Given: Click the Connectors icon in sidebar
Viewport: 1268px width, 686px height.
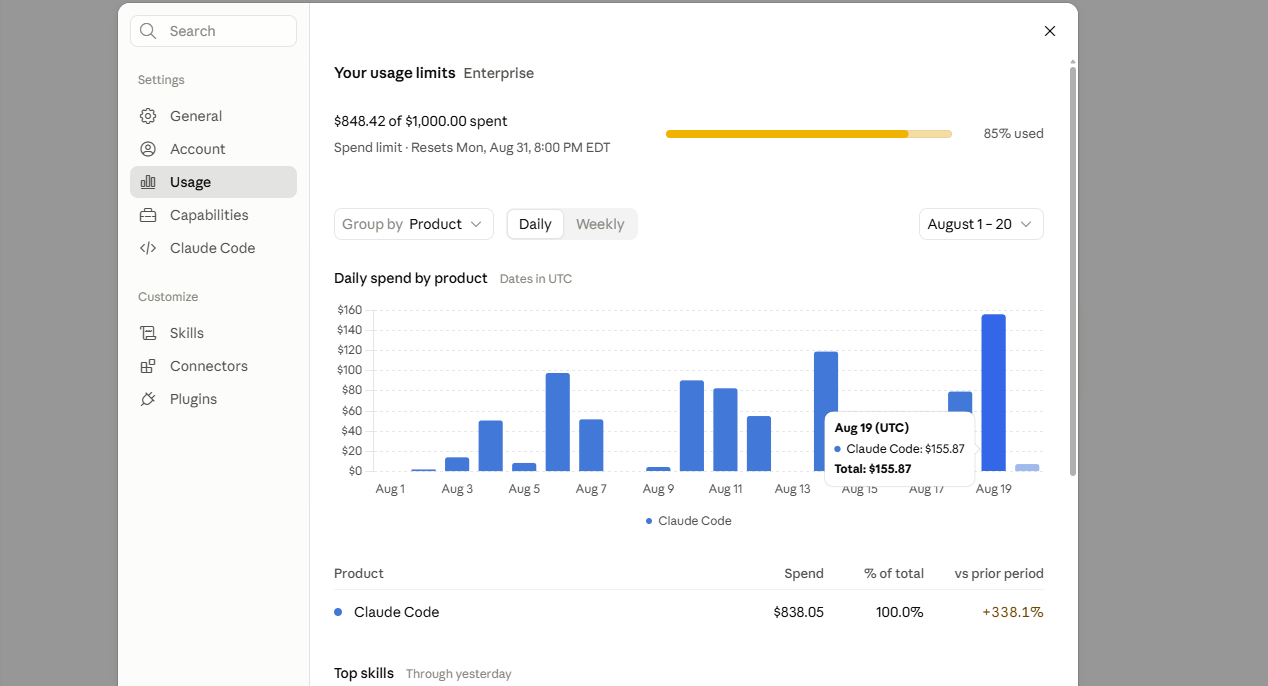Looking at the screenshot, I should tap(148, 366).
